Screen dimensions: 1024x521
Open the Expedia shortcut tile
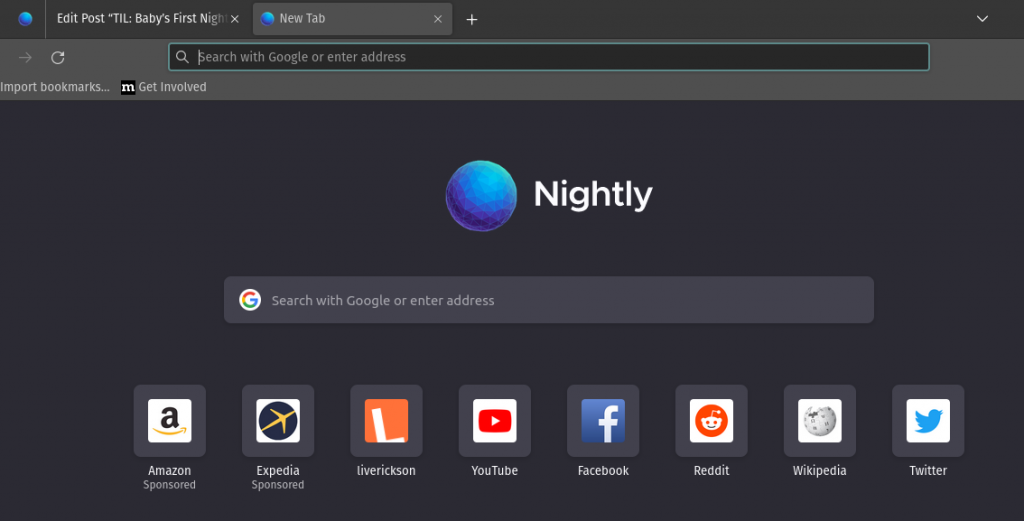pyautogui.click(x=278, y=420)
